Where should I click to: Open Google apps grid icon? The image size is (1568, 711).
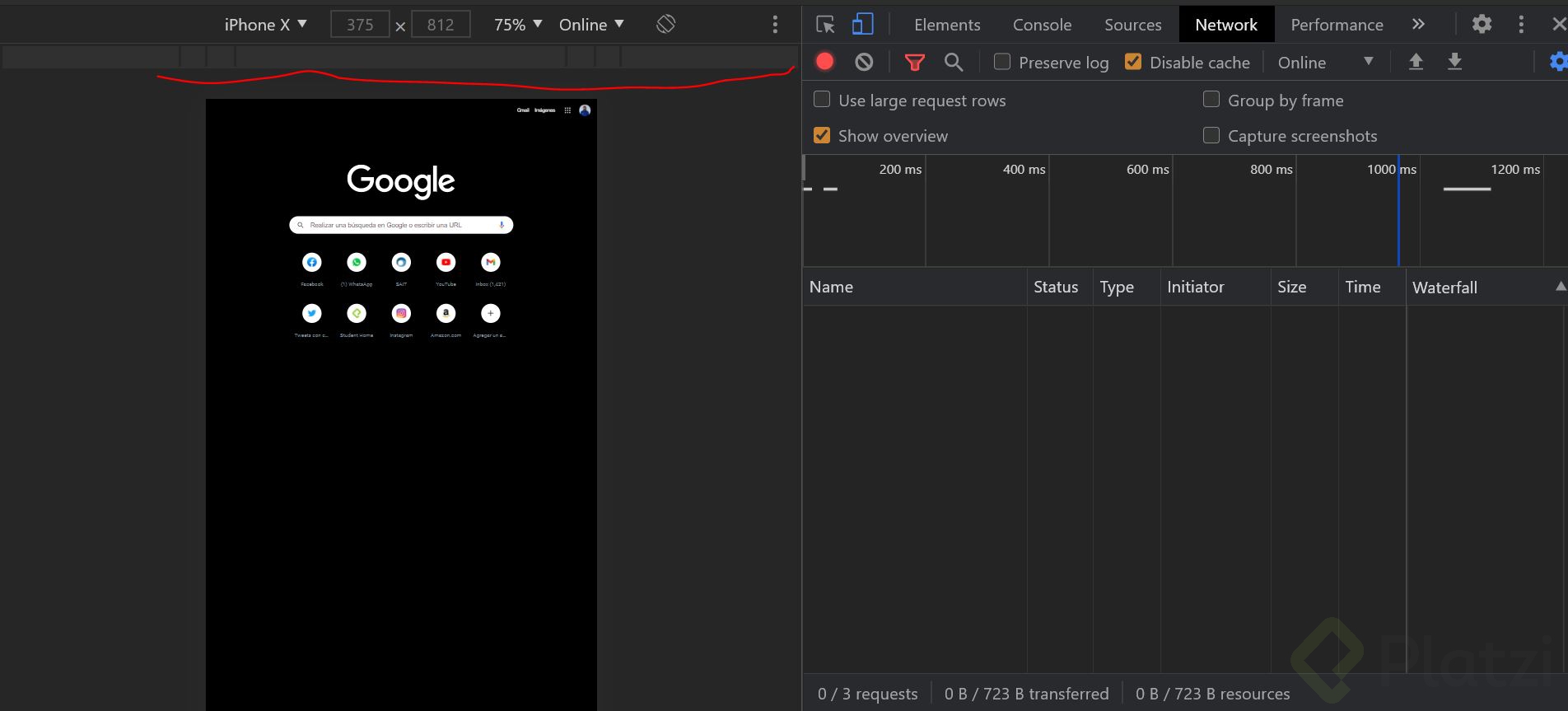click(x=567, y=110)
